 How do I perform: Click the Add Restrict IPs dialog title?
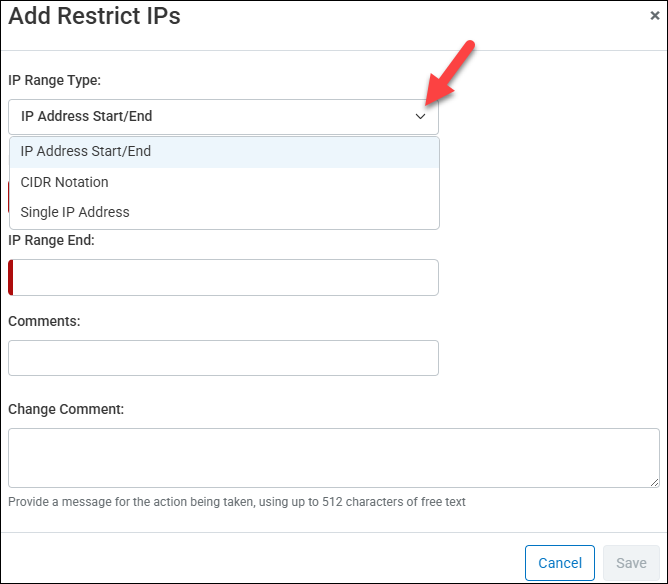(95, 16)
